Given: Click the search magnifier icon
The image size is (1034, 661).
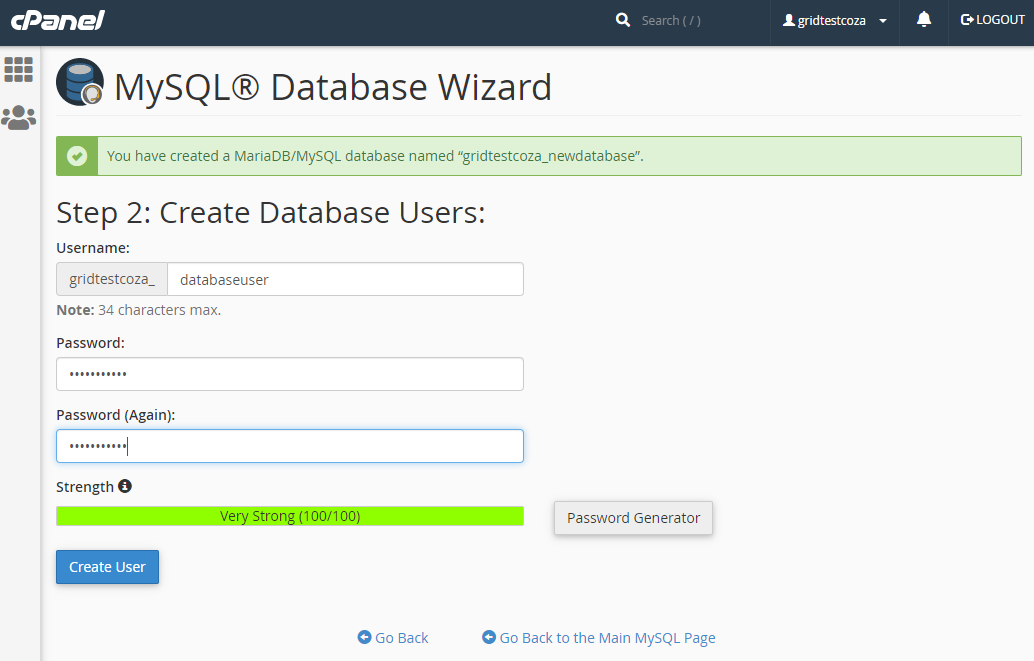Looking at the screenshot, I should coord(623,20).
